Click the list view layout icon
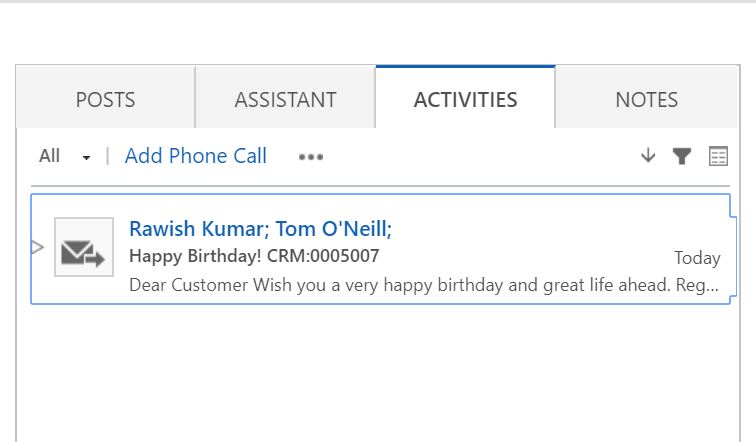 tap(718, 156)
